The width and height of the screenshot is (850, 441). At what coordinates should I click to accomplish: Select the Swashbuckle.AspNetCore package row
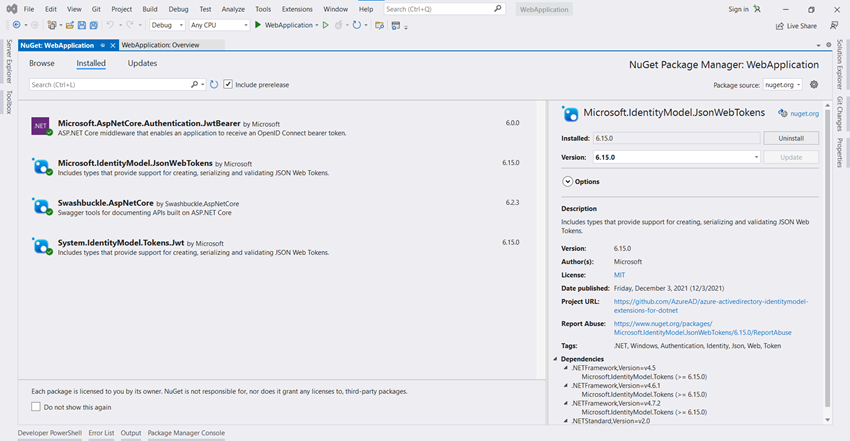(278, 206)
